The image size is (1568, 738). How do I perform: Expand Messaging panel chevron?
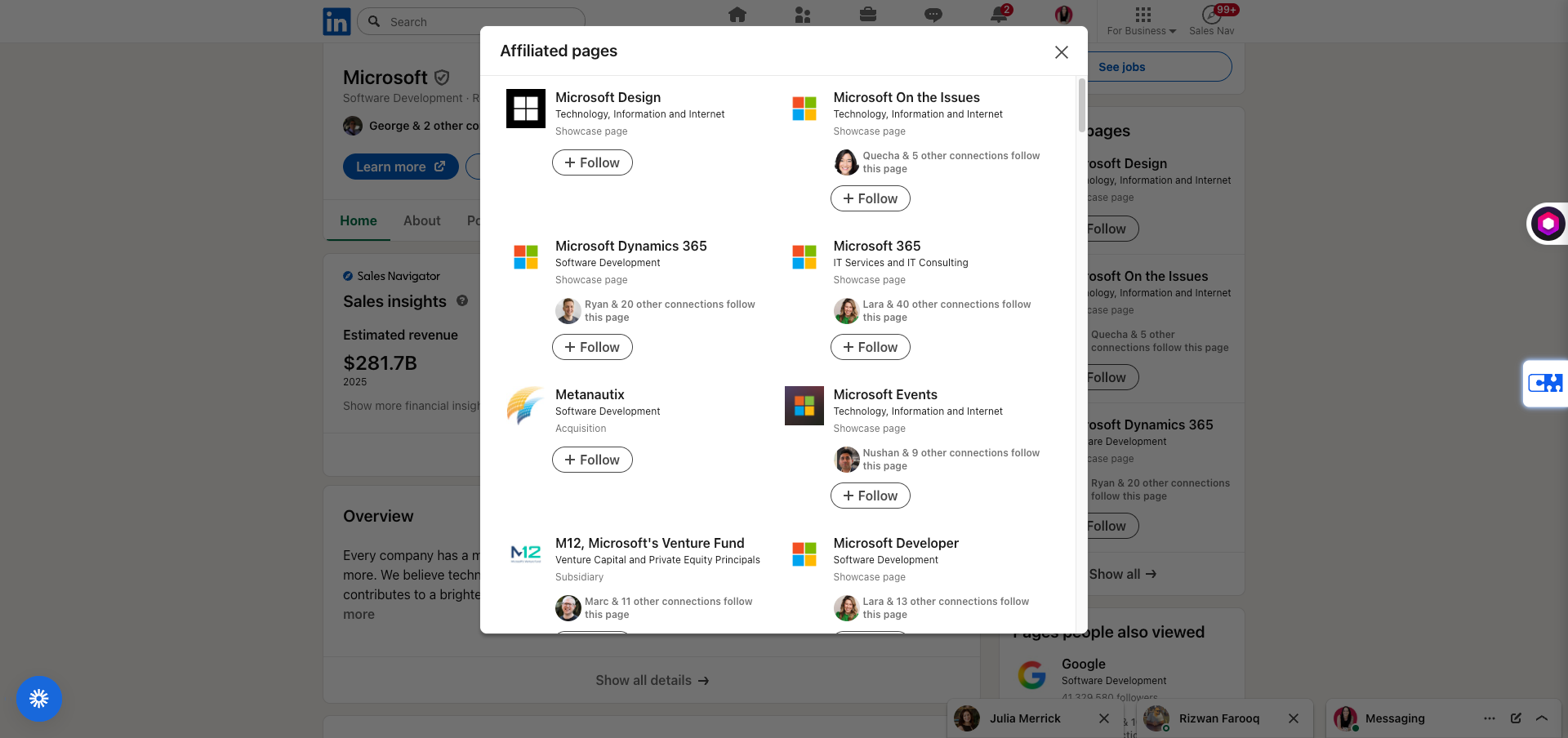pyautogui.click(x=1542, y=718)
